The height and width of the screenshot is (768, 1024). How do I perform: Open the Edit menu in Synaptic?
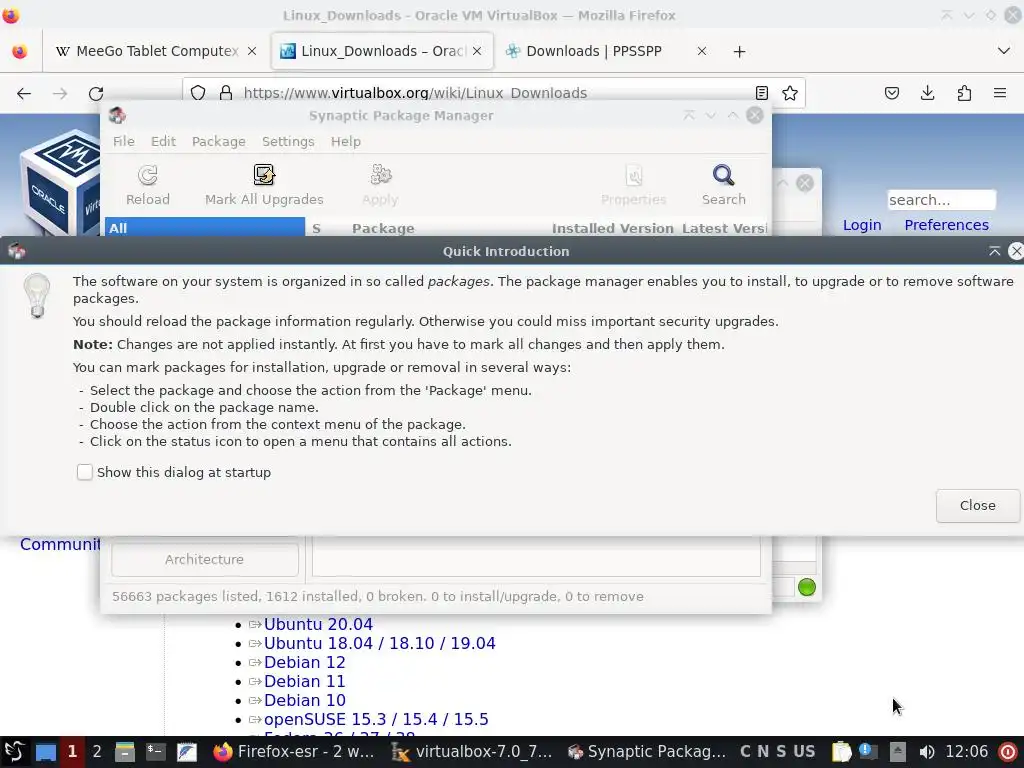[x=163, y=141]
